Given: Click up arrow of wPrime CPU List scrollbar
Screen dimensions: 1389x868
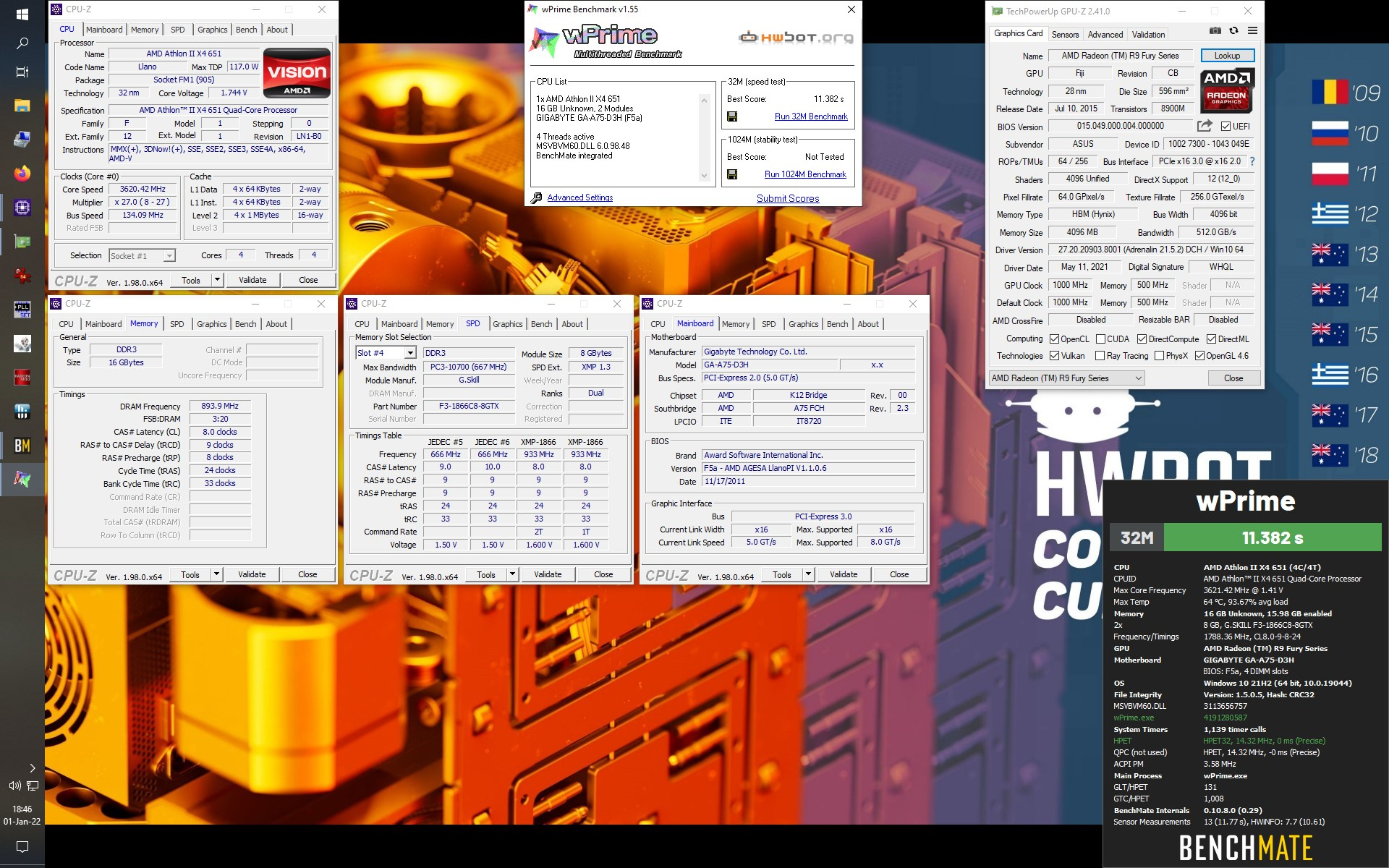Looking at the screenshot, I should click(x=704, y=101).
